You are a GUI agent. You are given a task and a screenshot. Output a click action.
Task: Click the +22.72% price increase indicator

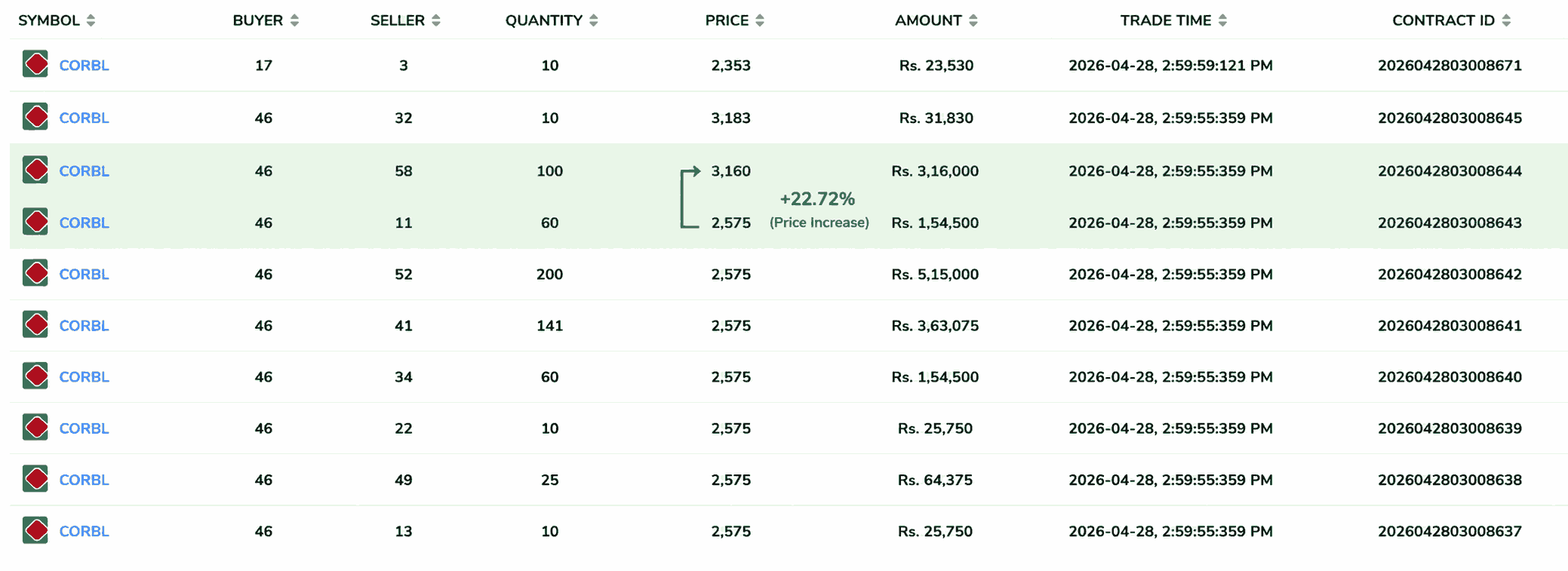tap(818, 199)
